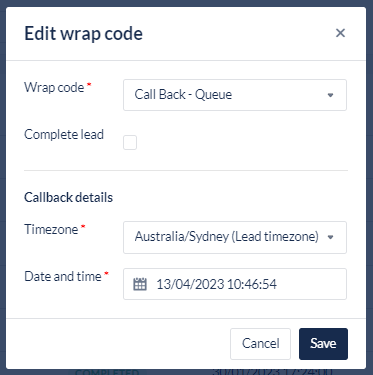Save the wrap code changes
Screen dimensions: 373x375
(323, 344)
